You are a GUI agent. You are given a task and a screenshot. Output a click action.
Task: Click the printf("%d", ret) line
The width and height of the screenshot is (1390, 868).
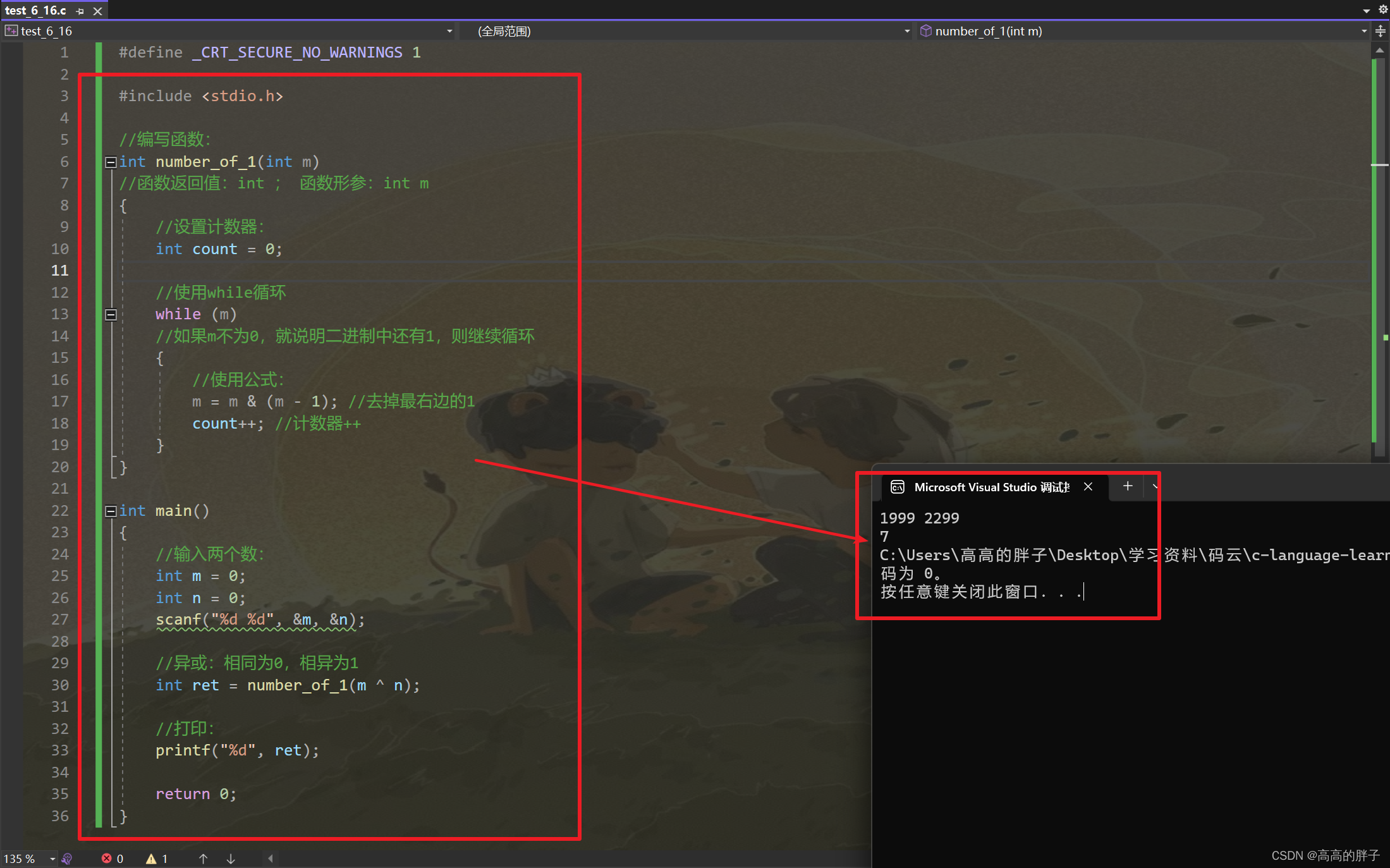(237, 750)
